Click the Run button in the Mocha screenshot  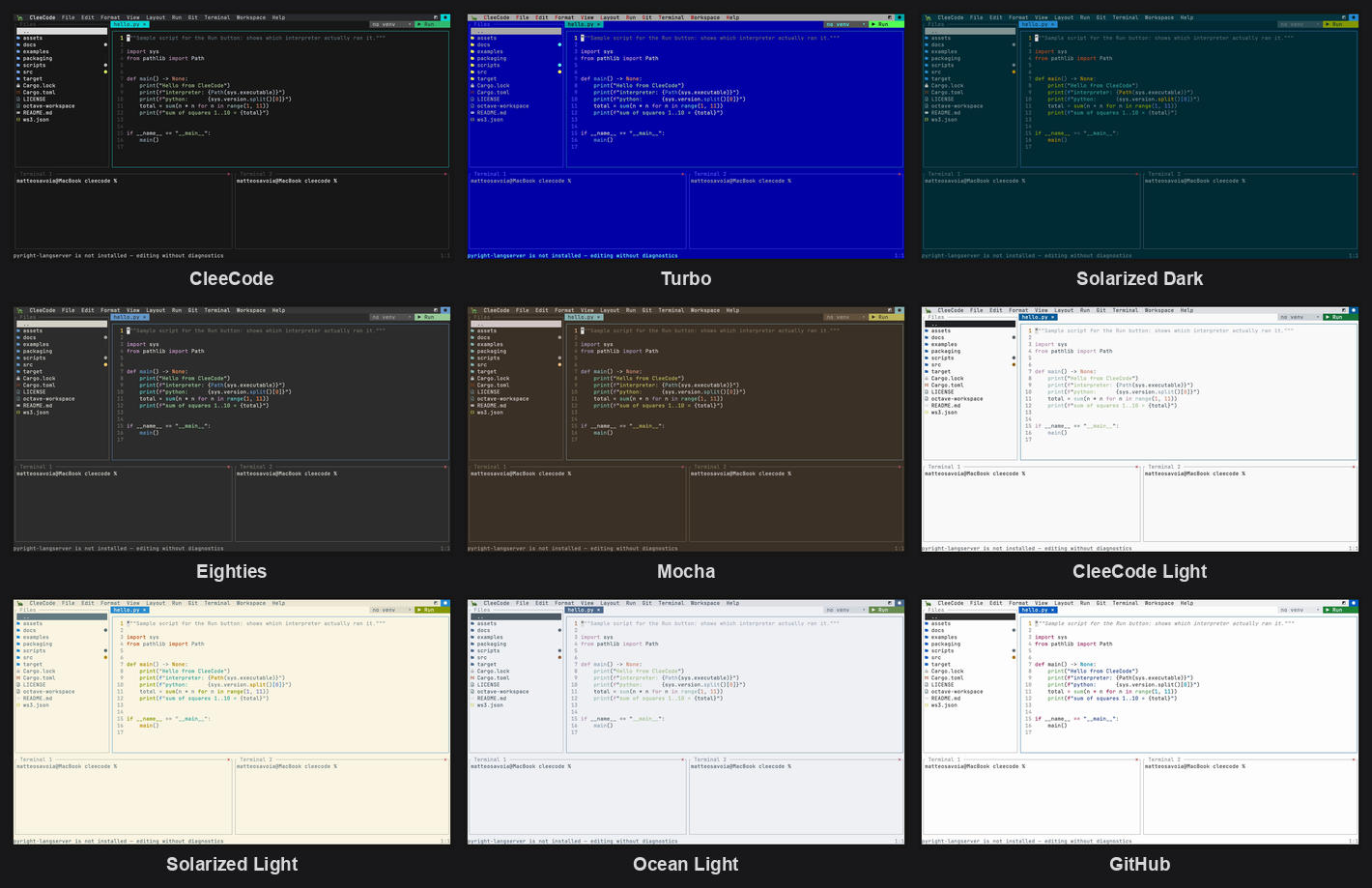[886, 317]
